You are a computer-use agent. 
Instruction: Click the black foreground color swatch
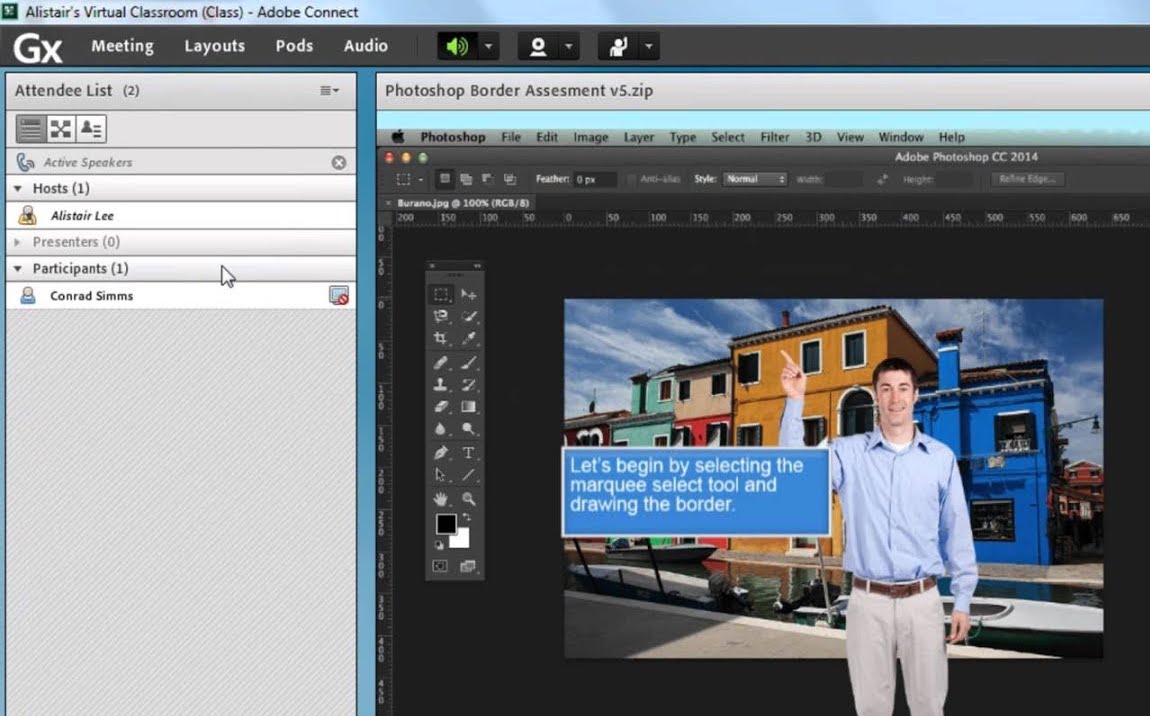click(446, 524)
